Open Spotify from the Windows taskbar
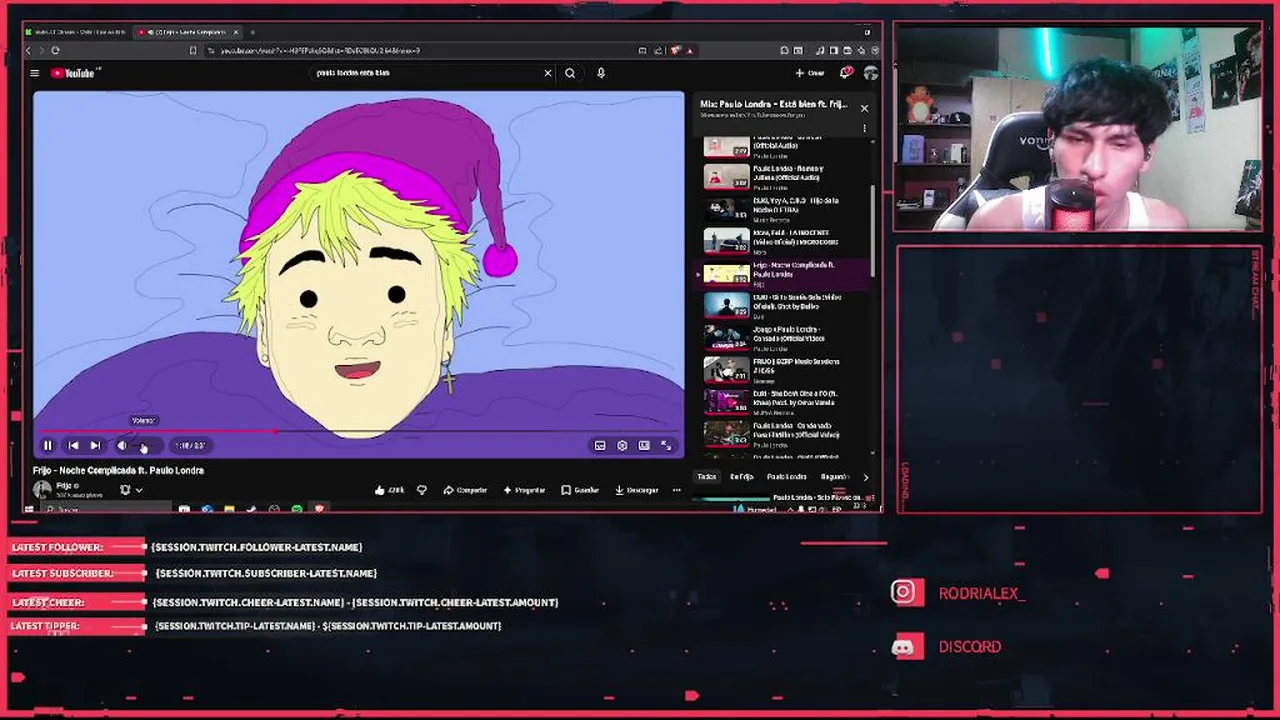This screenshot has height=720, width=1280. [297, 510]
